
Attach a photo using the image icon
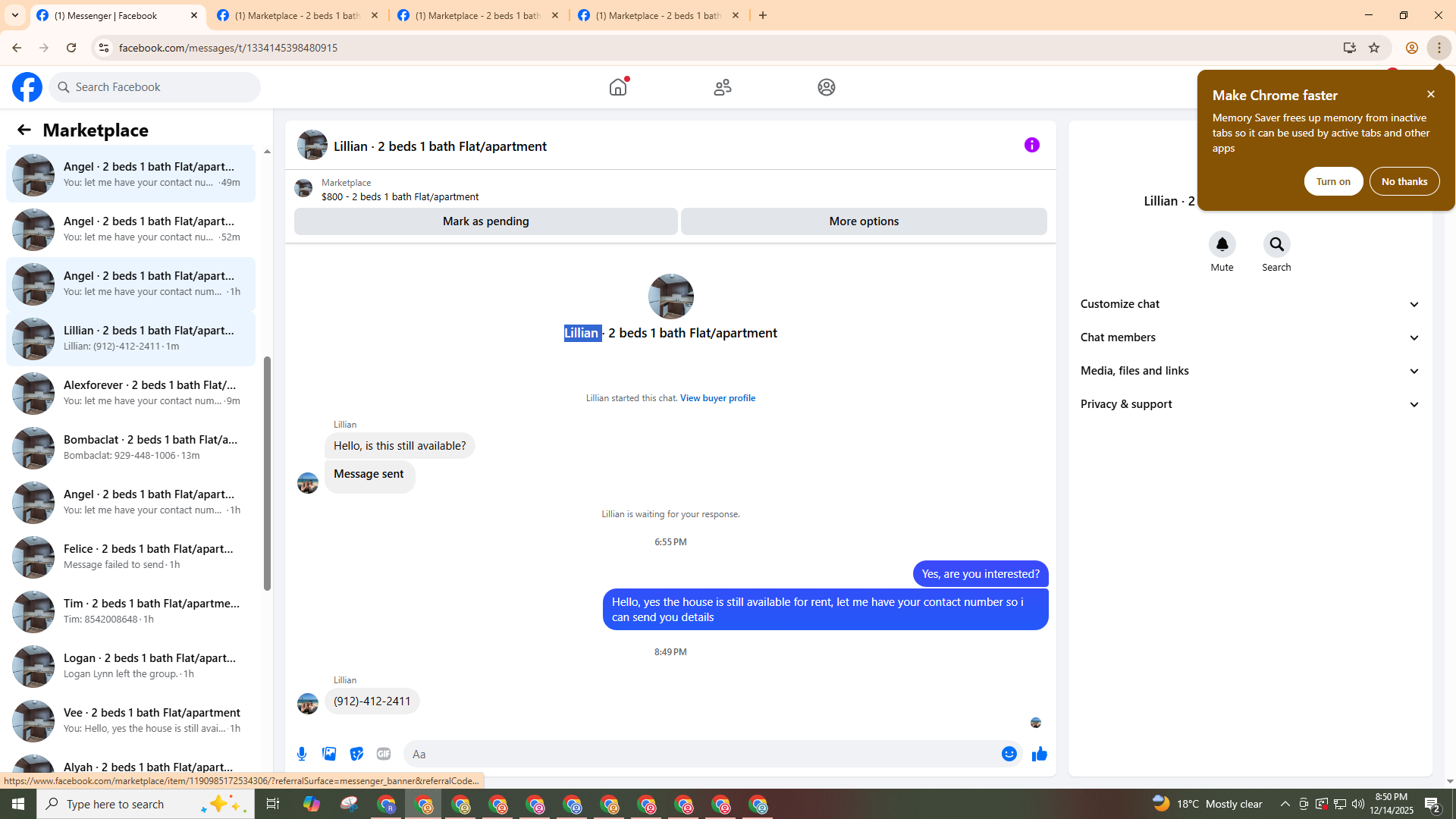tap(329, 754)
